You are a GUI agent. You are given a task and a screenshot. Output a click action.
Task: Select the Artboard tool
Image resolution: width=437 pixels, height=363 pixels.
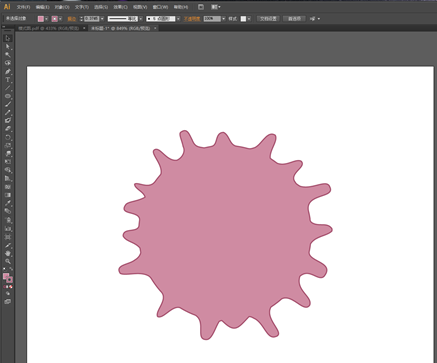click(8, 237)
